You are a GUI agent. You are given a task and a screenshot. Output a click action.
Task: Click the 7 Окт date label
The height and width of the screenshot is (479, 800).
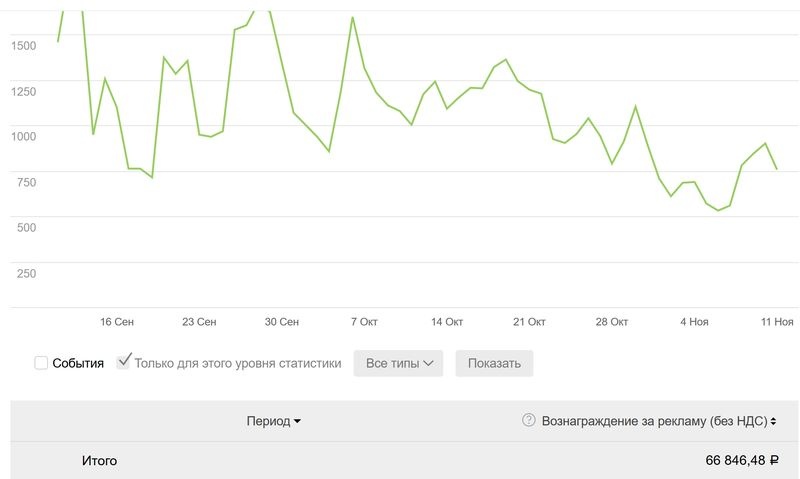tap(364, 322)
